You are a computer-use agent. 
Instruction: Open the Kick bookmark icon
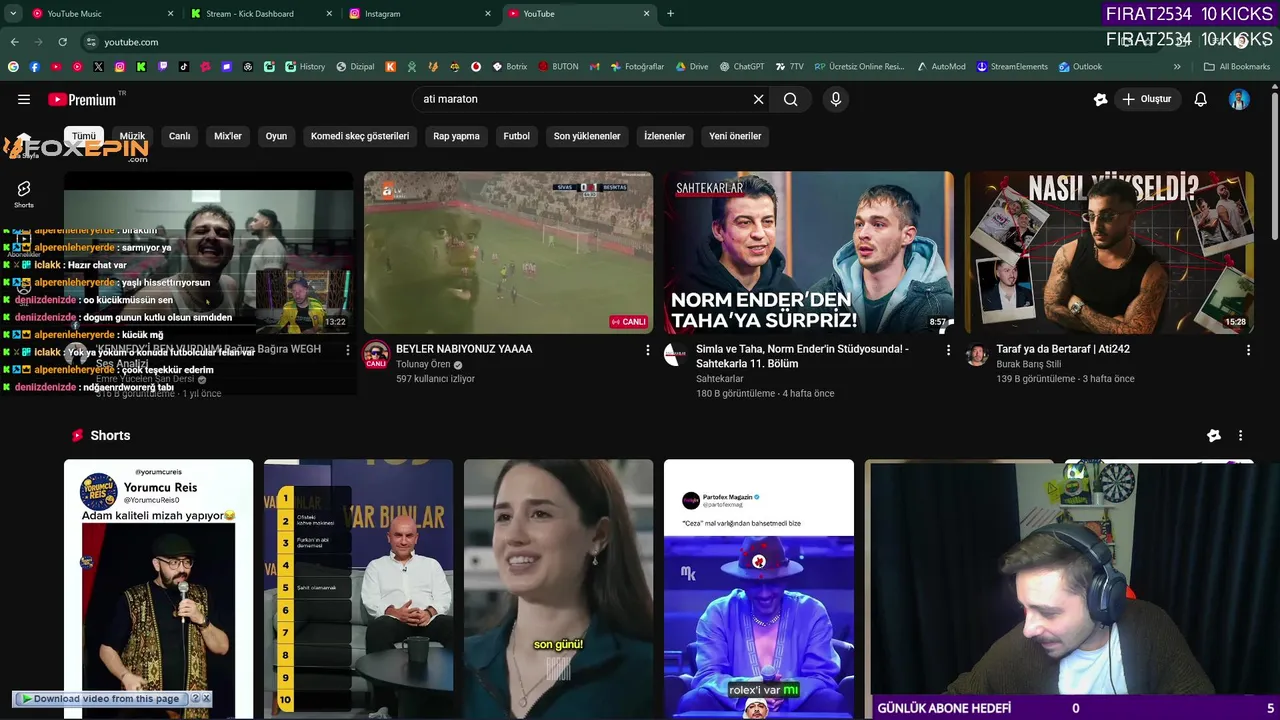pyautogui.click(x=141, y=67)
